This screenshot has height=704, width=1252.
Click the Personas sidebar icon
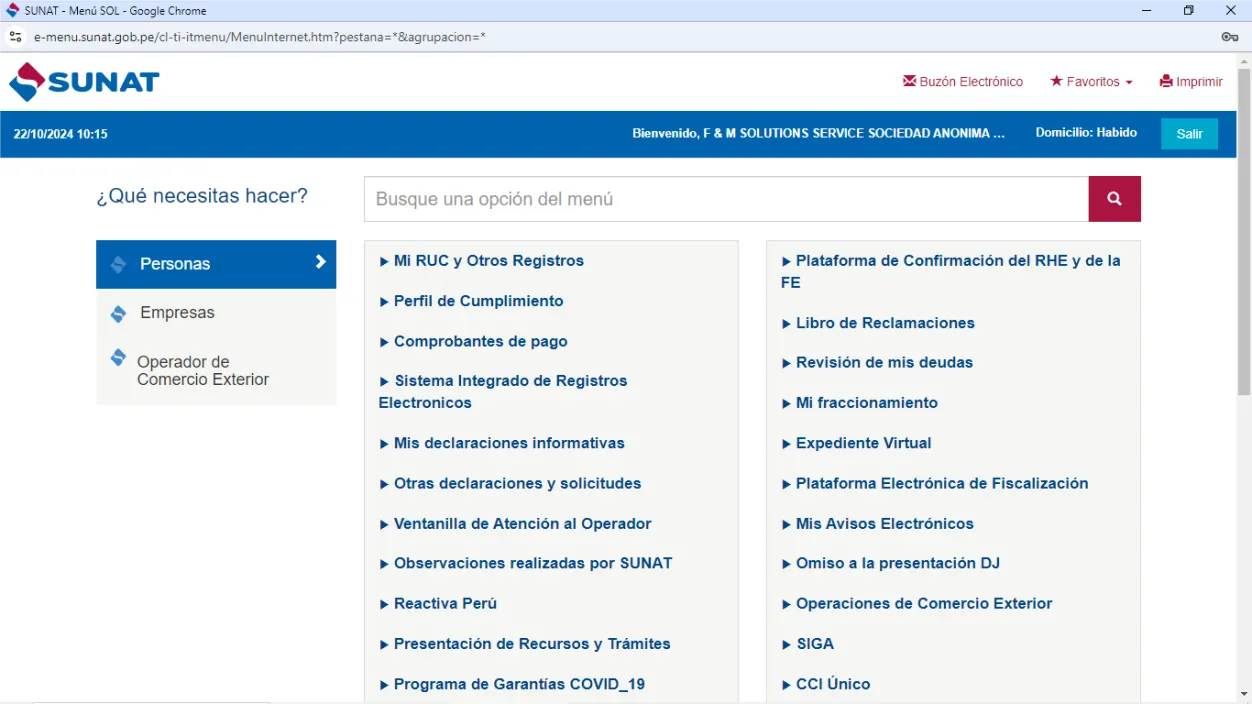tap(119, 263)
